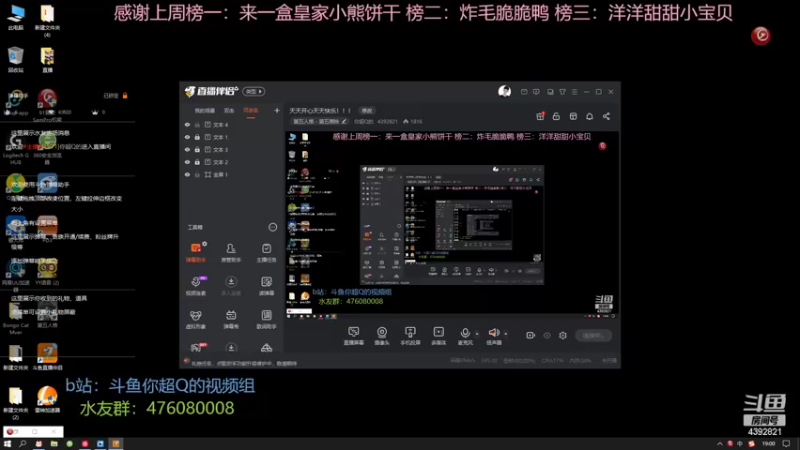Open the 弹幕秀 tool icon
This screenshot has width=800, height=450.
click(231, 319)
